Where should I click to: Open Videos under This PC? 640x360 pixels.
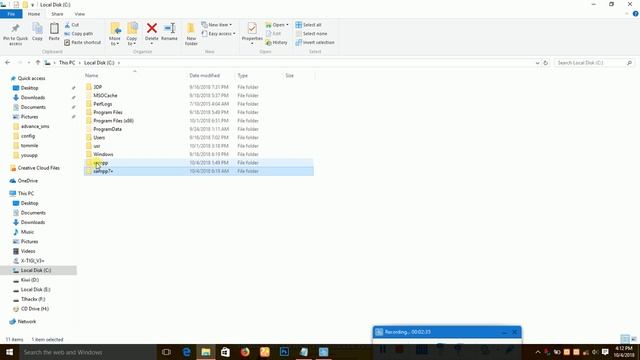click(28, 251)
